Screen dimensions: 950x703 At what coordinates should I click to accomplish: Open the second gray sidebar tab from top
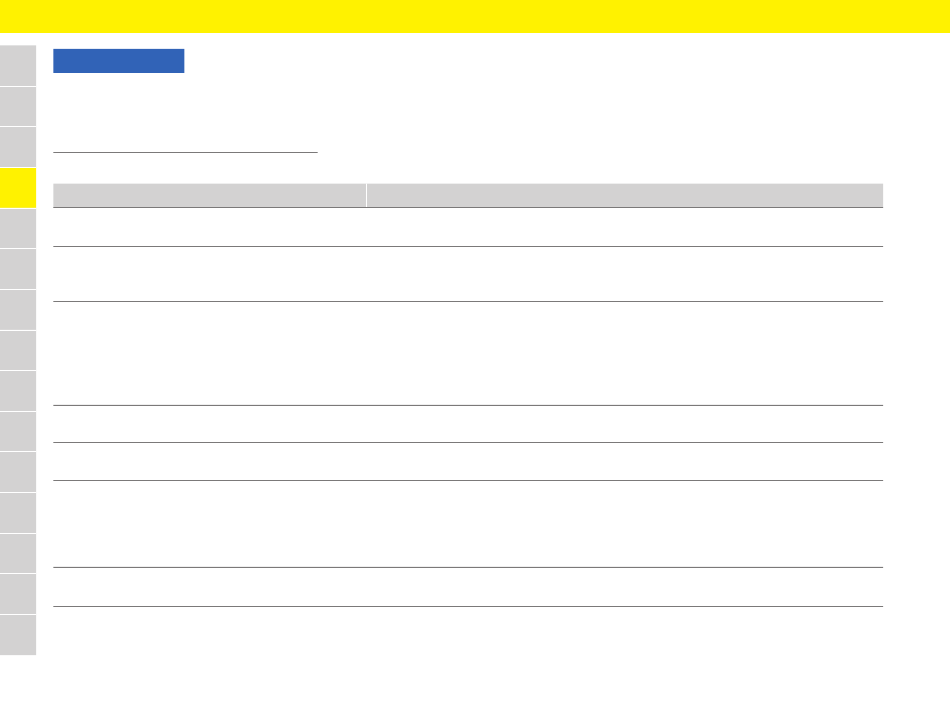pyautogui.click(x=18, y=107)
